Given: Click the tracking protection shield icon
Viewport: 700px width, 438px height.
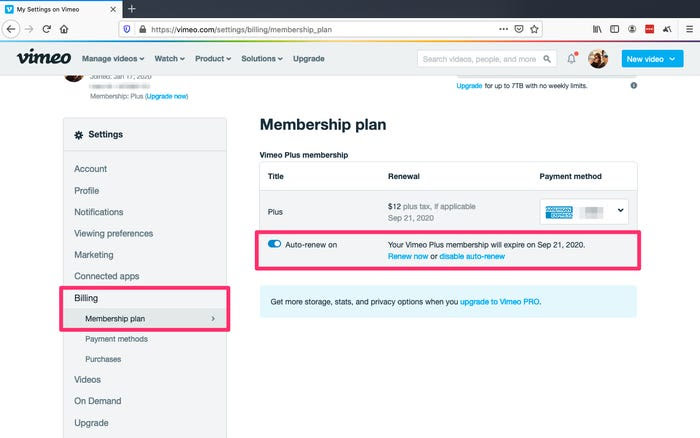Looking at the screenshot, I should [x=127, y=29].
